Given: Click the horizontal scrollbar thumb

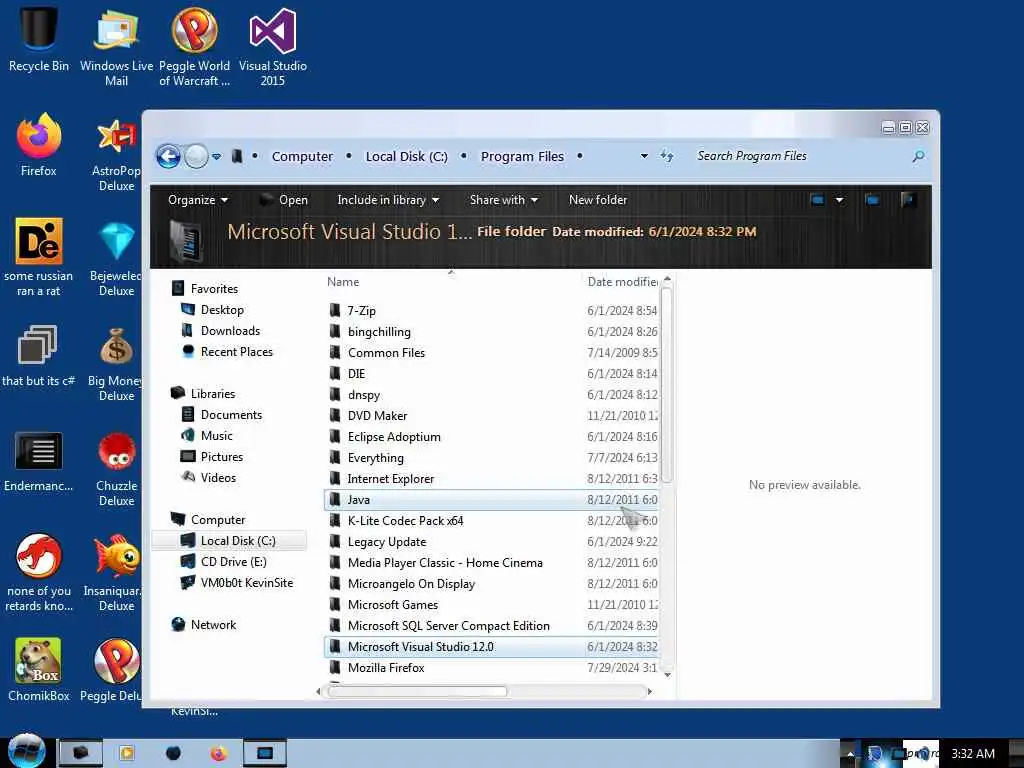Looking at the screenshot, I should (417, 691).
